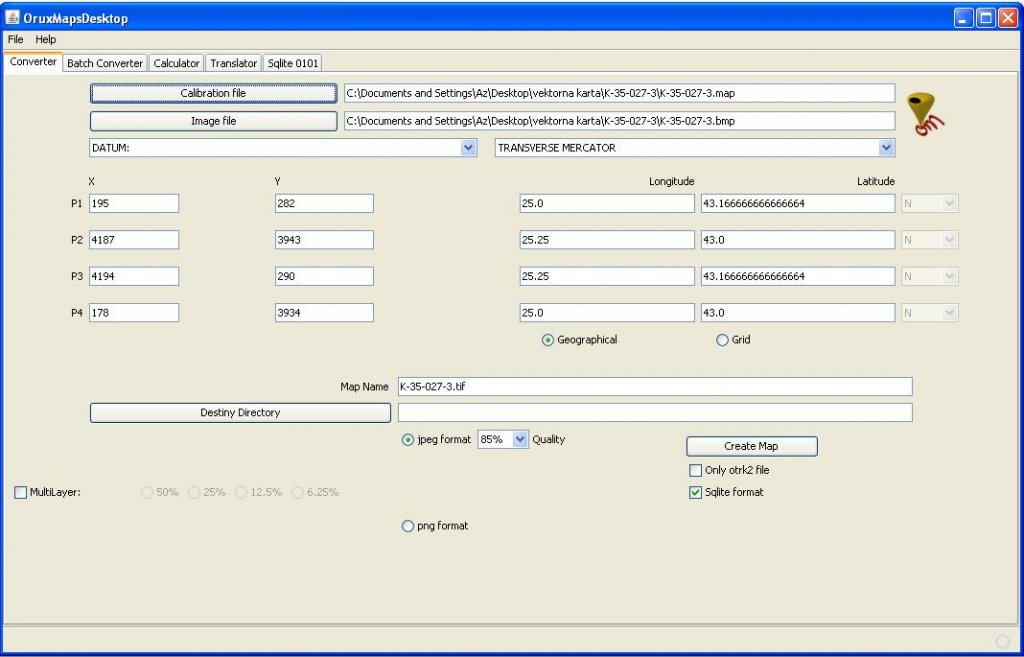The height and width of the screenshot is (657, 1024).
Task: Switch to the Sqlite 0101 tab
Action: 293,63
